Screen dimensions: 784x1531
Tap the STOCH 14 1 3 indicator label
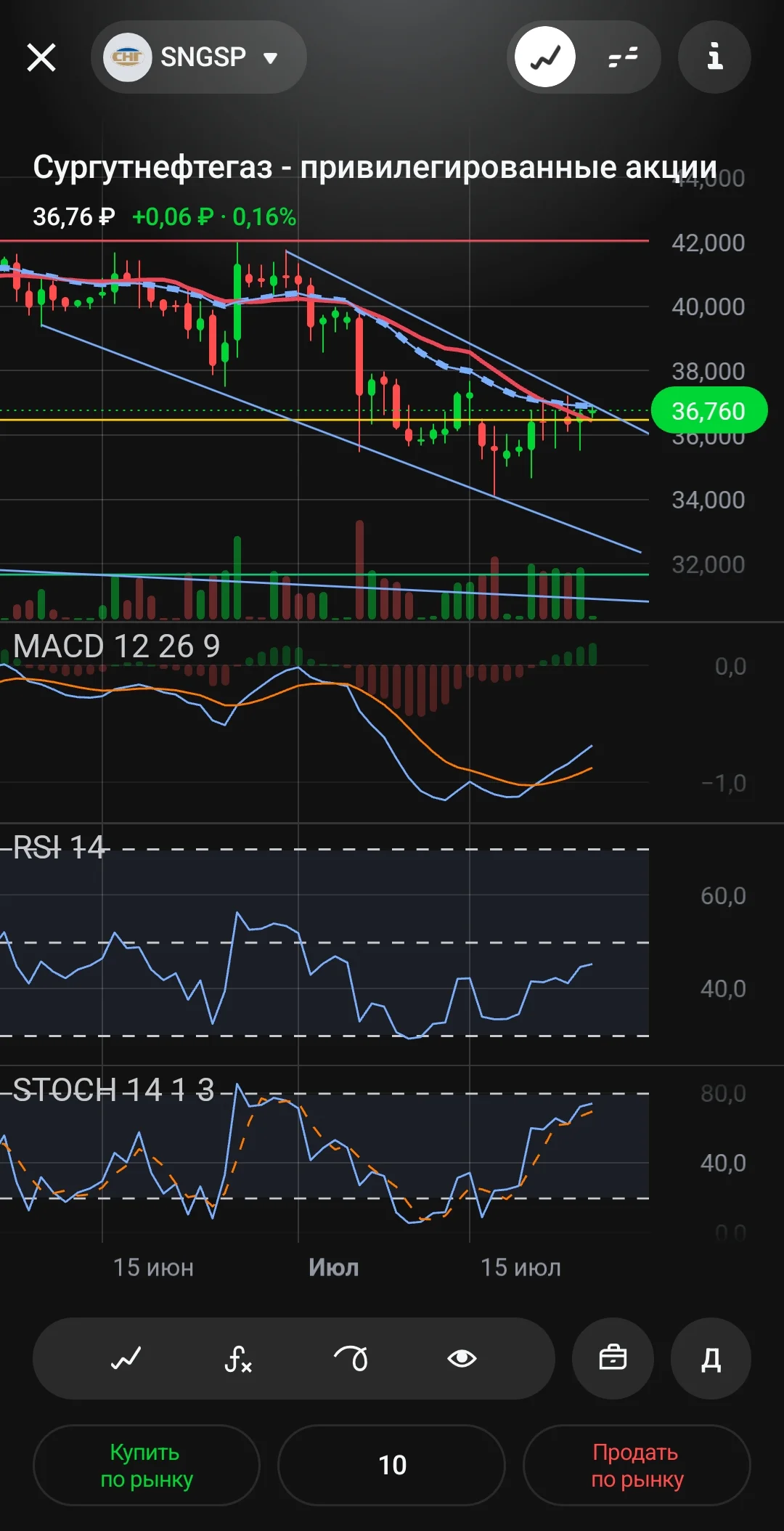(114, 1089)
